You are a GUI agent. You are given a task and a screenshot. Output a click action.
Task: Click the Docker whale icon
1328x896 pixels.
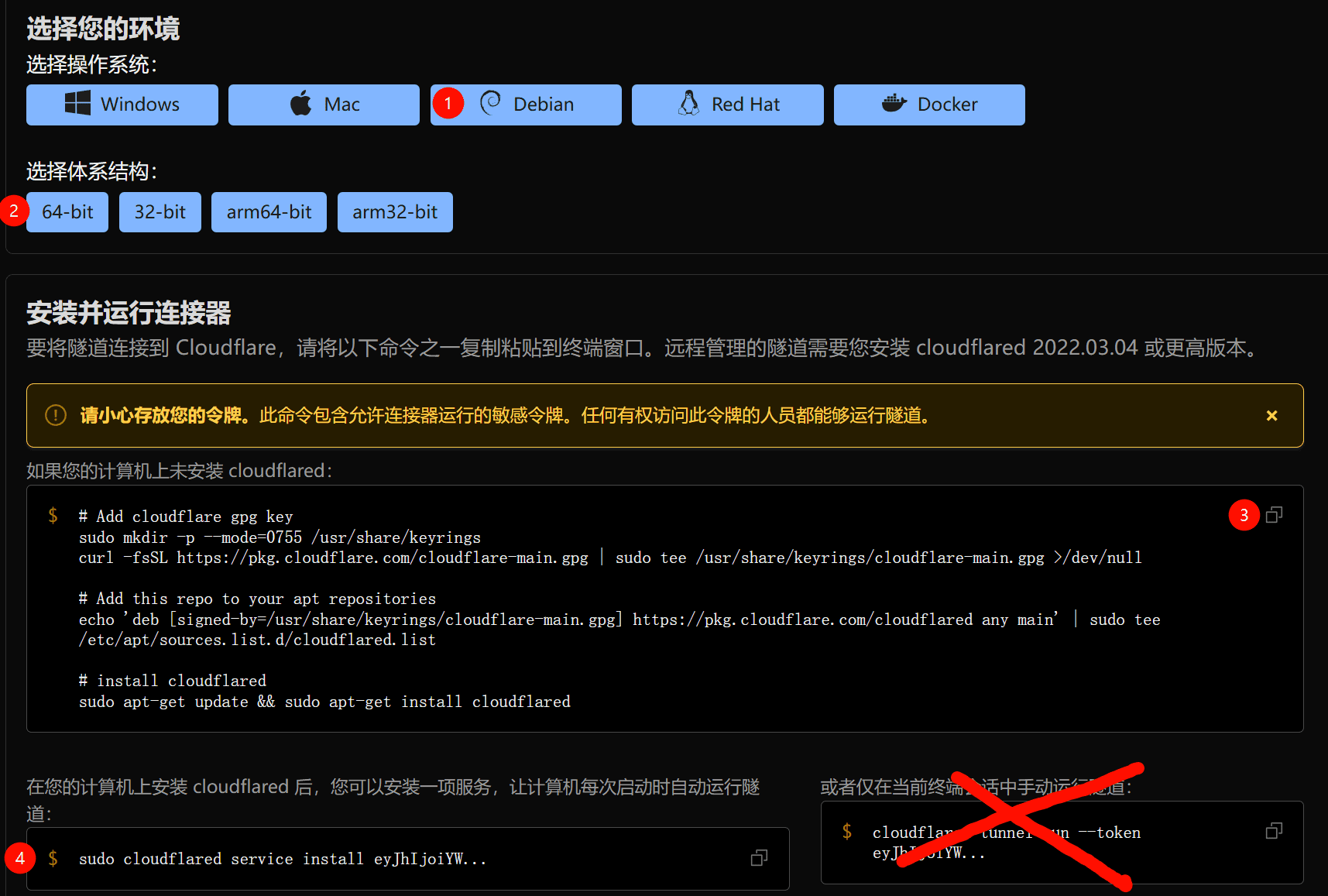894,103
